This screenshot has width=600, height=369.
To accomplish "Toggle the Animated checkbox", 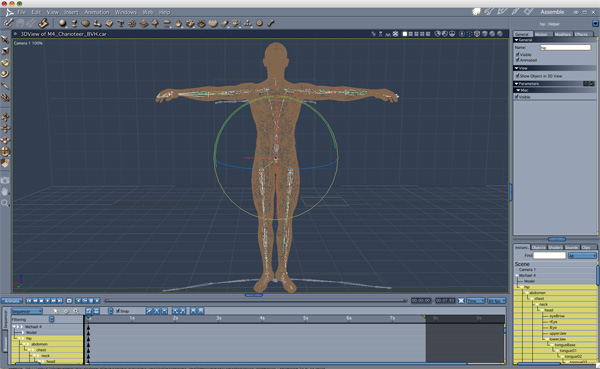I will (517, 60).
